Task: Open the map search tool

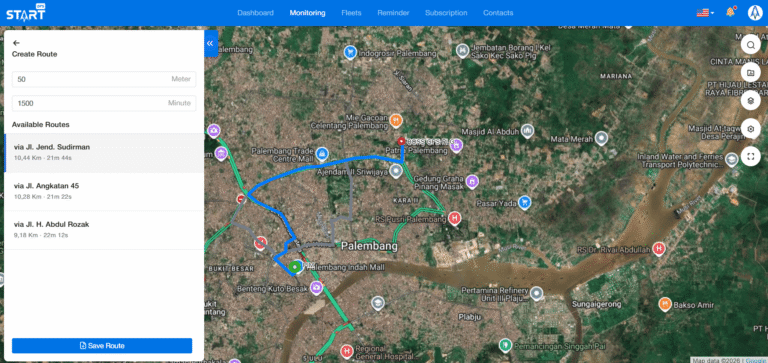Action: tap(750, 46)
